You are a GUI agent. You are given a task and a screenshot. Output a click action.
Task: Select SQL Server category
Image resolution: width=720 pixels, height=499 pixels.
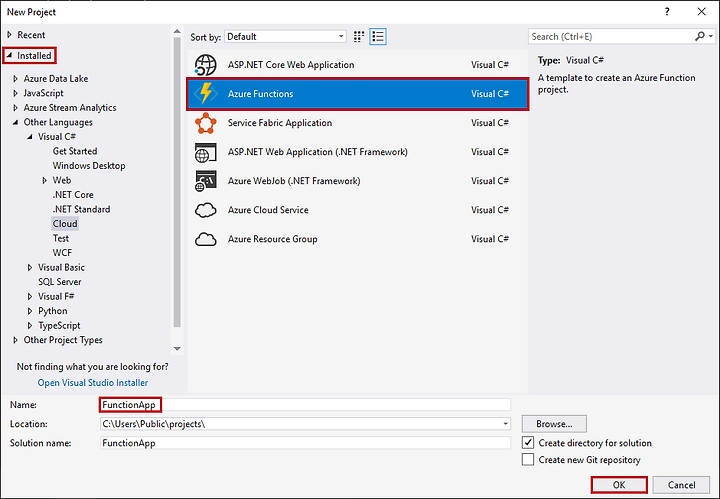(x=59, y=282)
